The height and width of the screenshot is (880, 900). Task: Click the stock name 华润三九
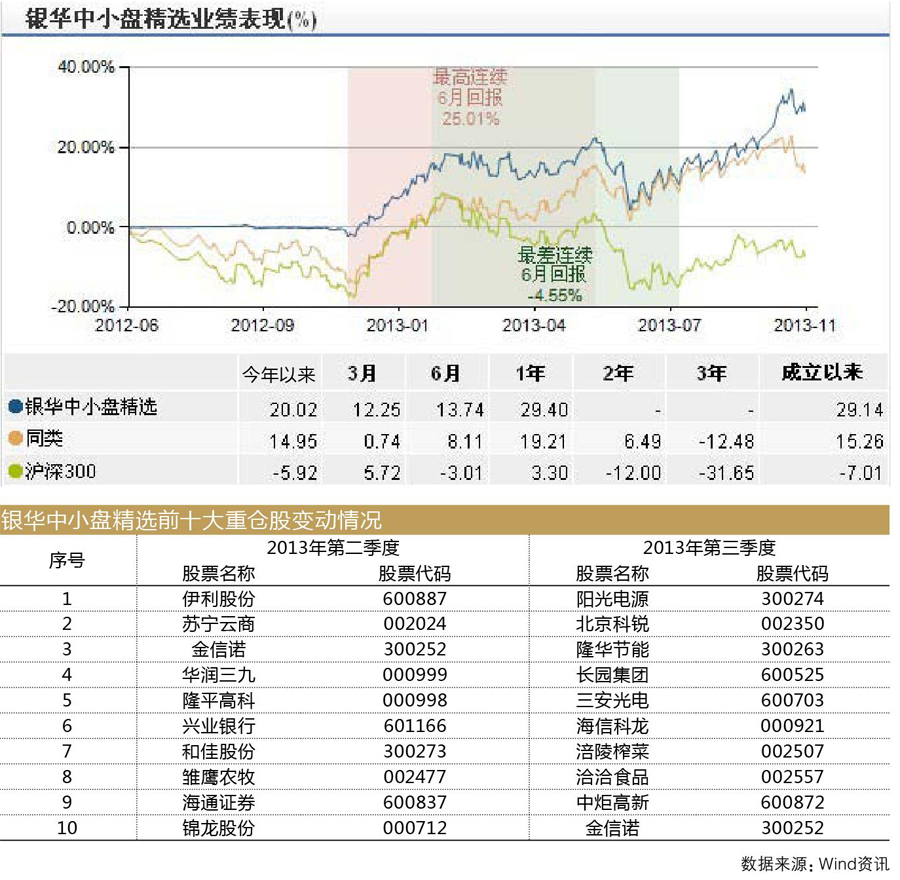[x=219, y=675]
